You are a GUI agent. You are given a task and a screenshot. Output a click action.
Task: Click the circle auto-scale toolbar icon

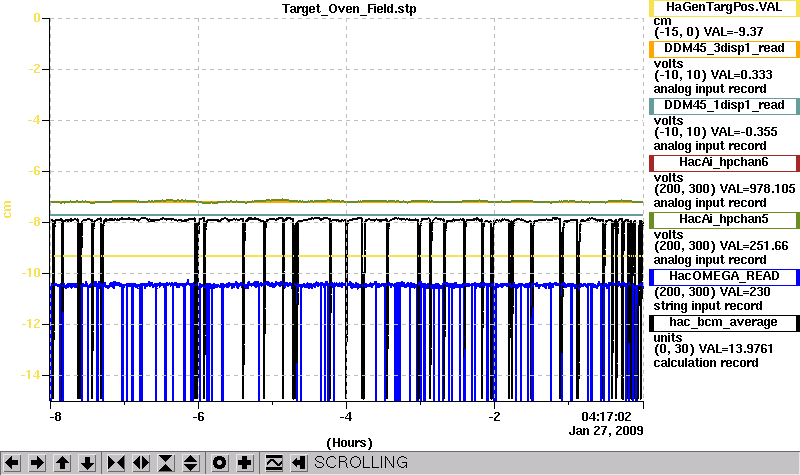click(x=219, y=463)
